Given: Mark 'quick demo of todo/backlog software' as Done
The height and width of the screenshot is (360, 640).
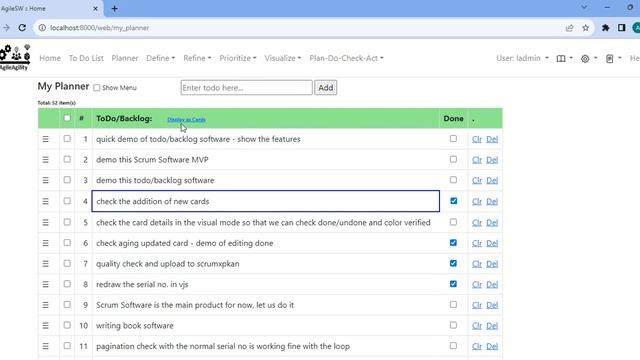Looking at the screenshot, I should pyautogui.click(x=453, y=138).
